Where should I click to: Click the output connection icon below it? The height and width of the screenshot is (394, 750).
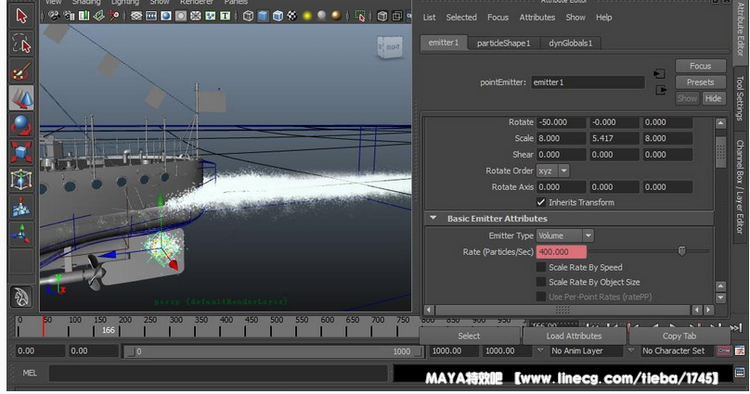(661, 90)
